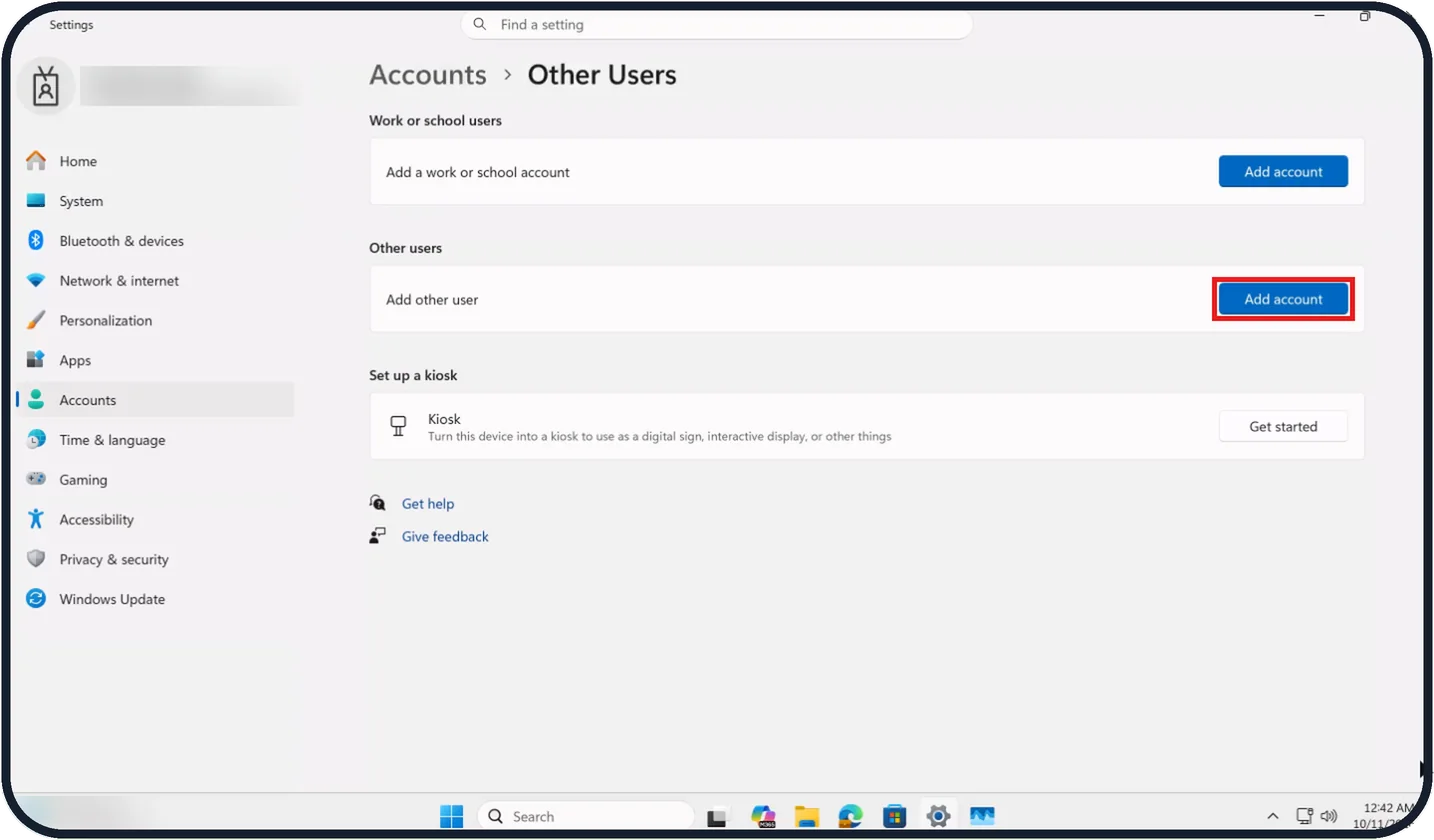Open Microsoft Store from the taskbar

tap(894, 816)
